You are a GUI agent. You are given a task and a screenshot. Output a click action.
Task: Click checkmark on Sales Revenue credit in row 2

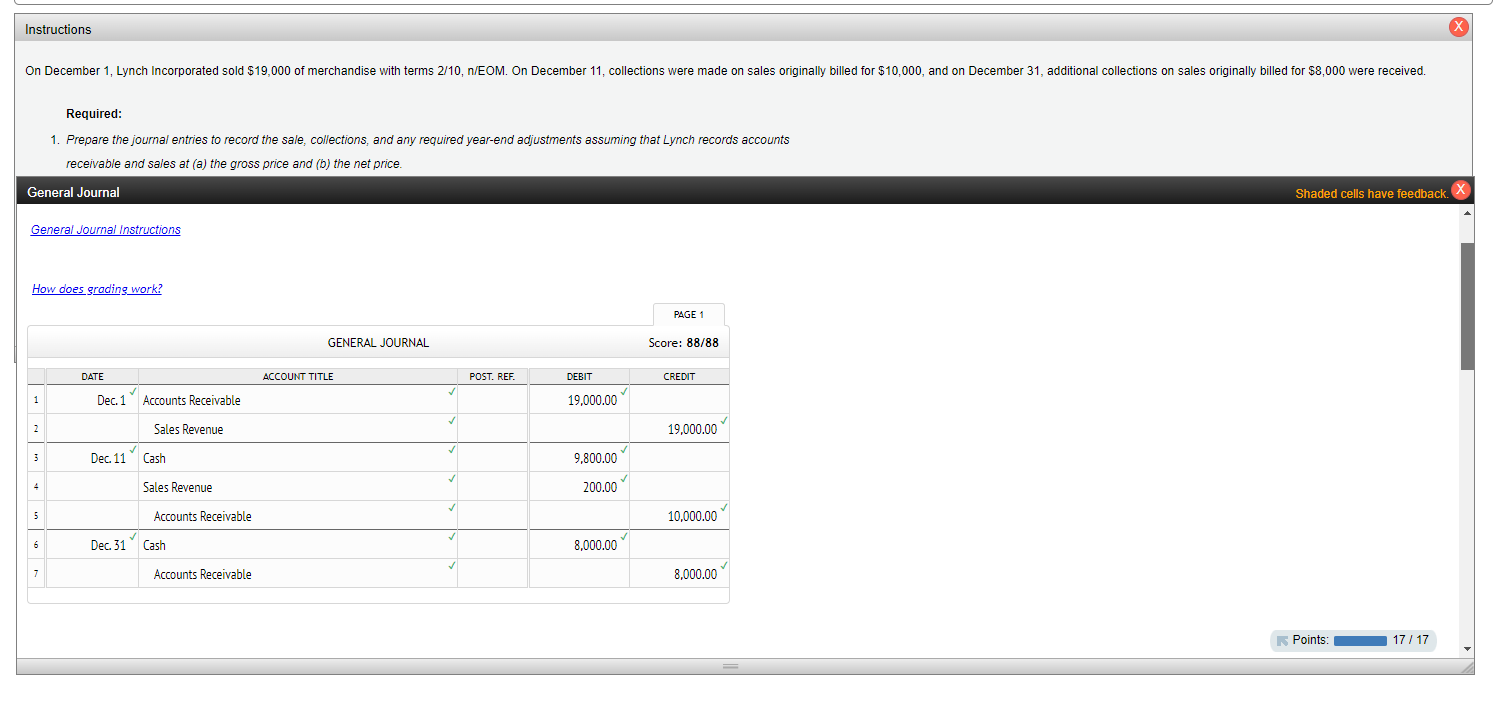pyautogui.click(x=724, y=421)
